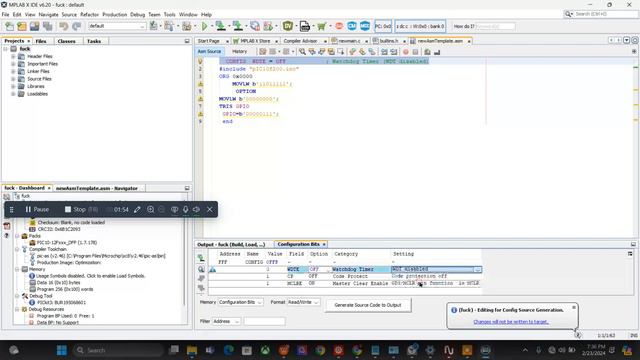The image size is (640, 360).
Task: Click the New File toolbar icon
Action: tap(9, 27)
